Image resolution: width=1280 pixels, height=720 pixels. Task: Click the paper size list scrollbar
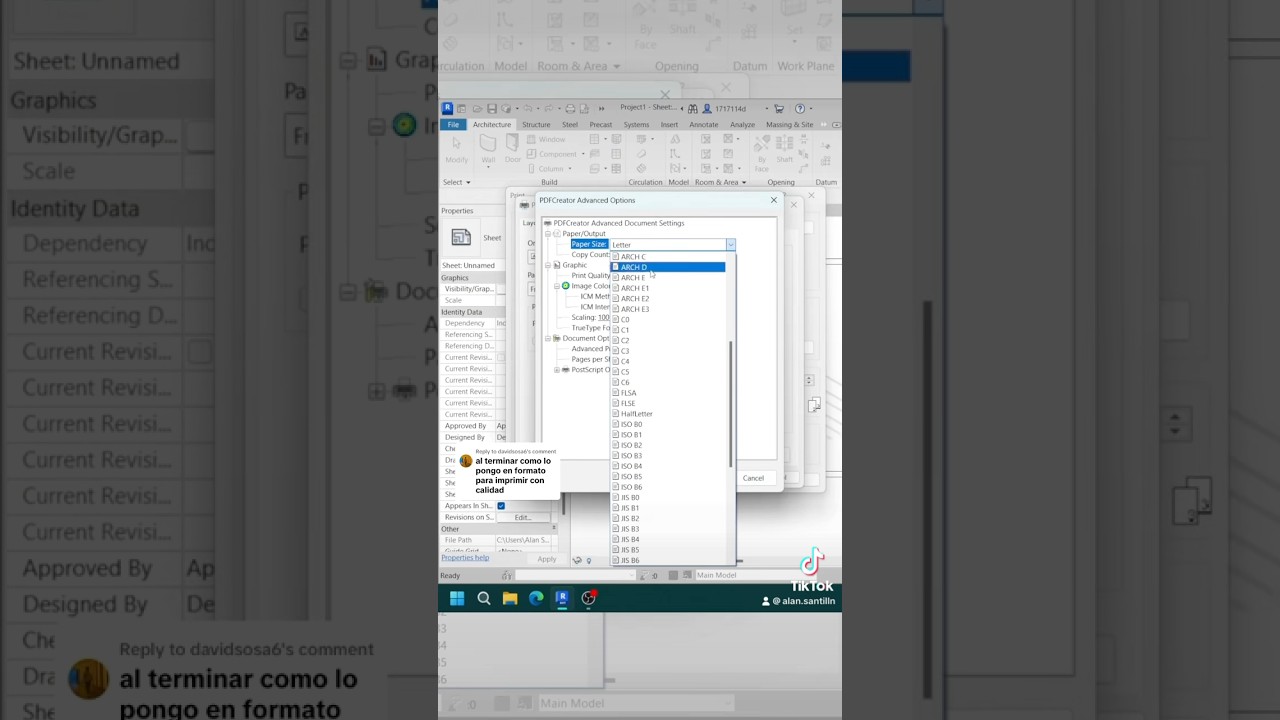tap(731, 405)
